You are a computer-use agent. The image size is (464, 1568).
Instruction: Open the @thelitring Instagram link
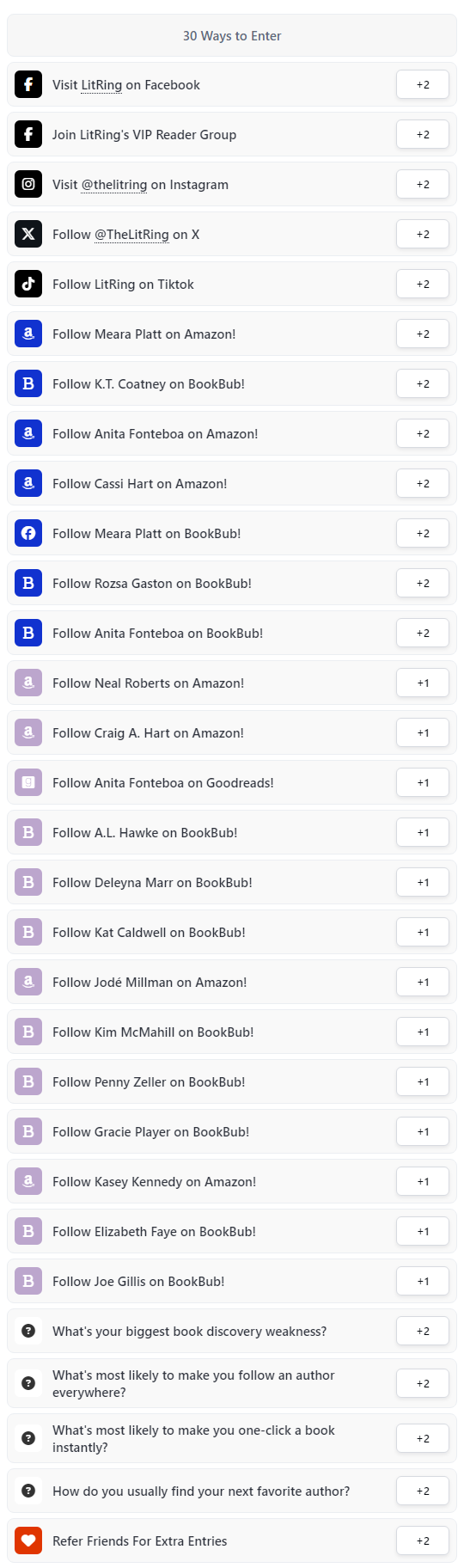(x=114, y=185)
